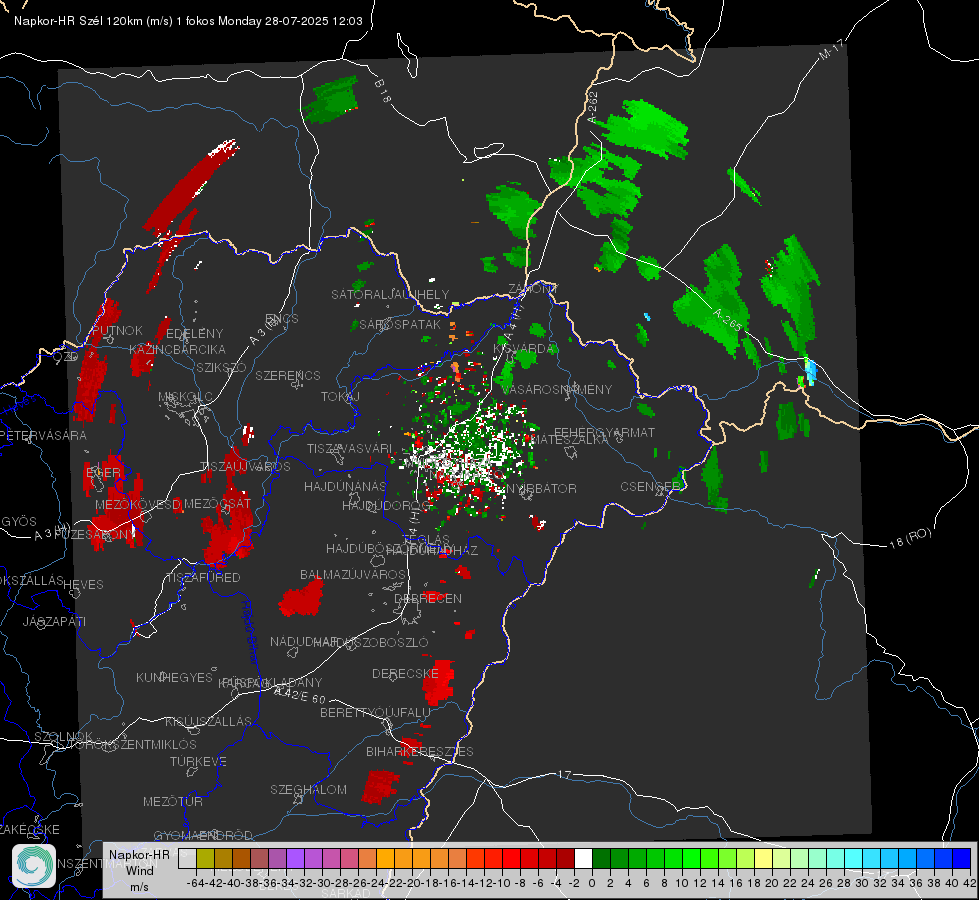Click the road 17 label
Screen dimensions: 979x900
(x=564, y=774)
